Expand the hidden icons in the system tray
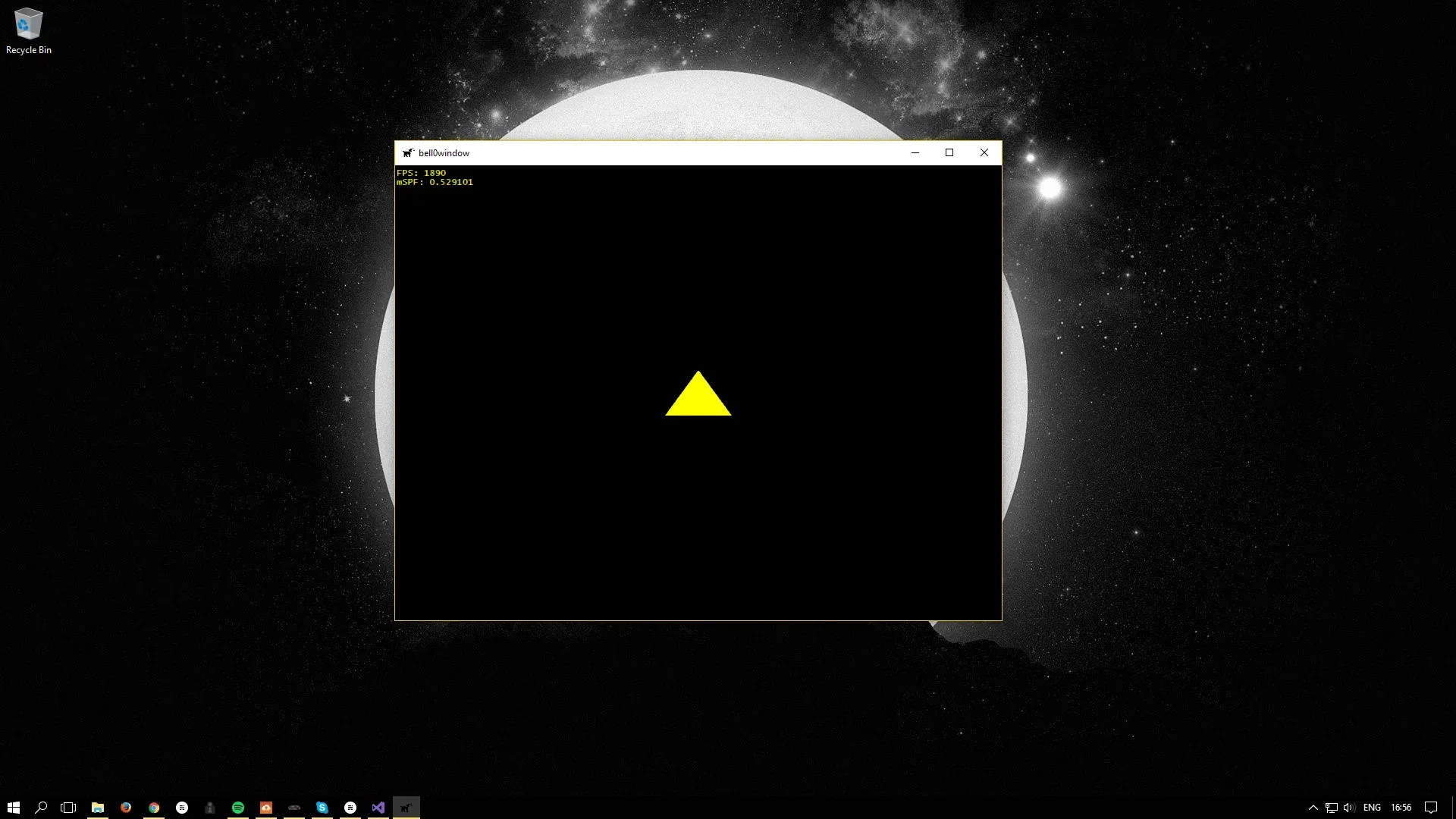 coord(1312,808)
